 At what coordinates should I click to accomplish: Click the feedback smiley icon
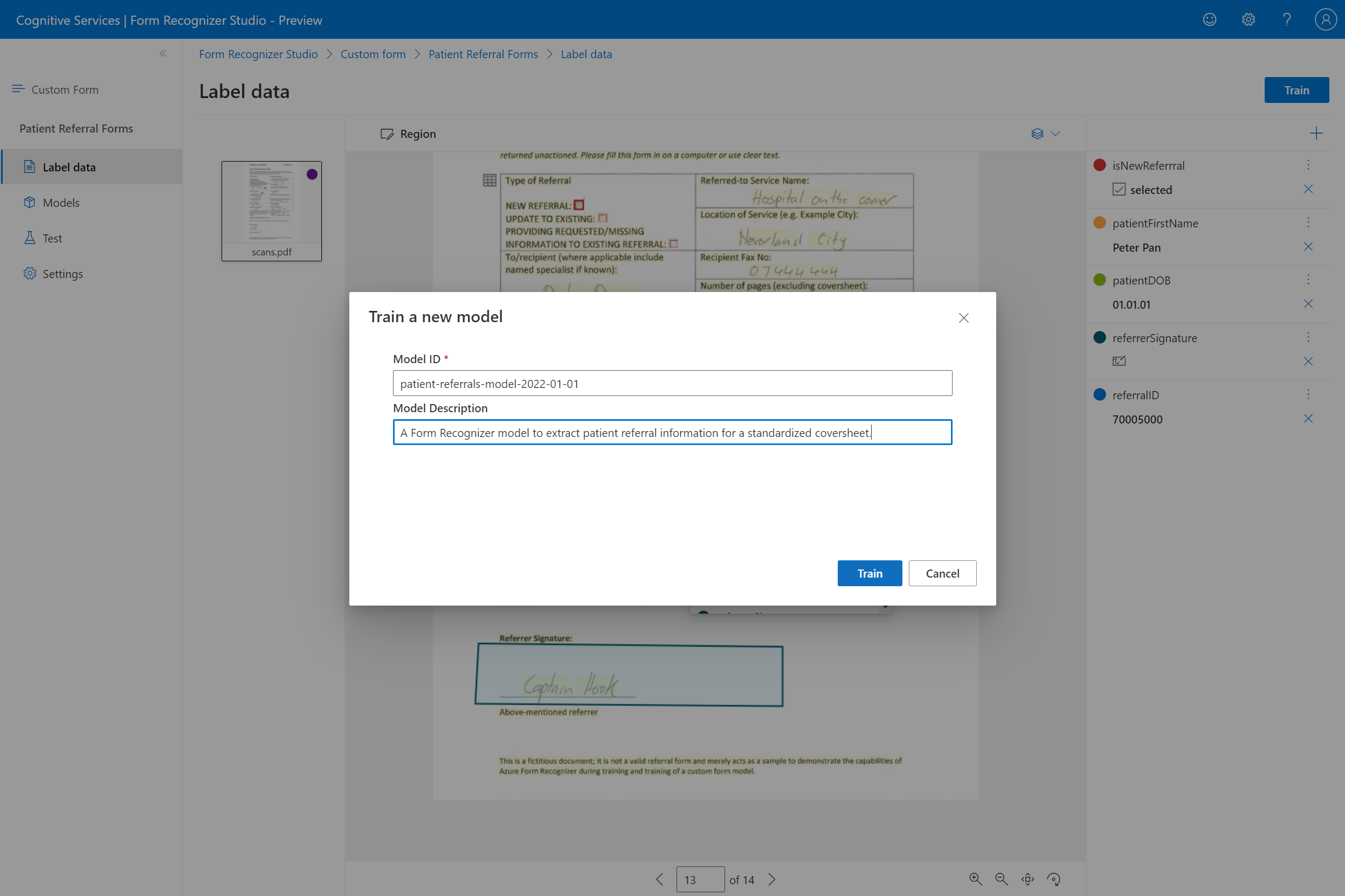1210,20
